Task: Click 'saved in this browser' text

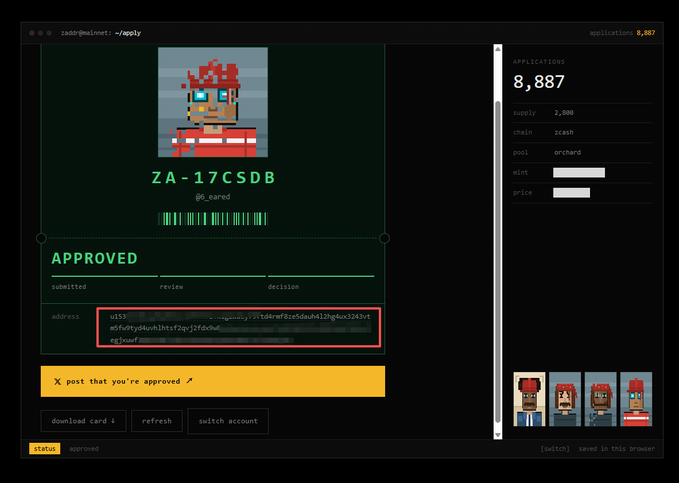Action: (617, 449)
